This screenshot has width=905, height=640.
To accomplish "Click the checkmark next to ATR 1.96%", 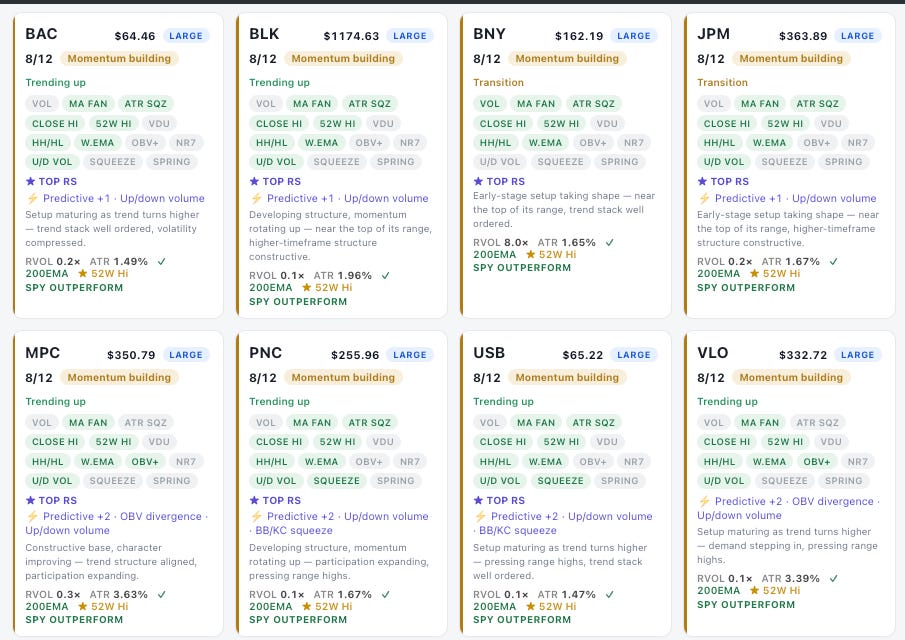I will [386, 275].
